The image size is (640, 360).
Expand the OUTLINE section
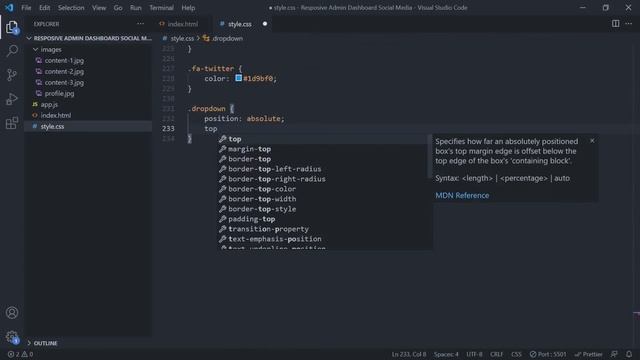coord(45,343)
